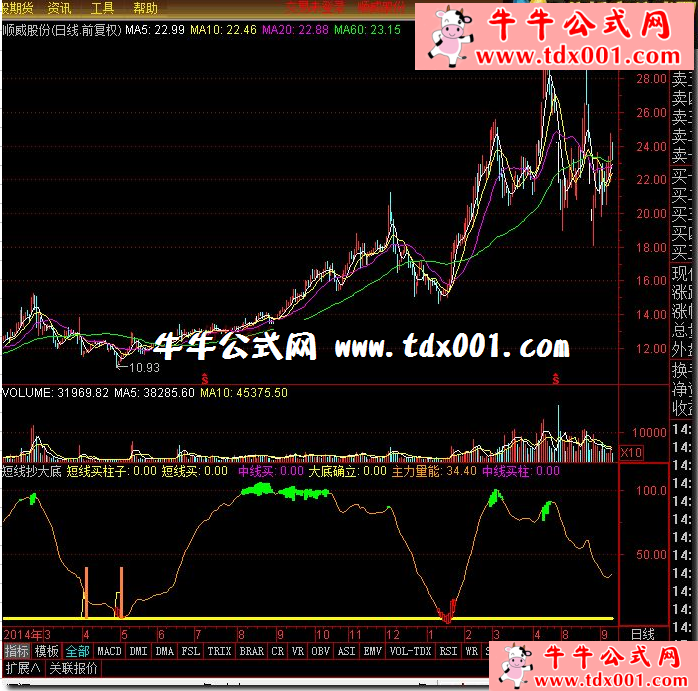Viewport: 698px width, 691px height.
Task: Select the WR indicator tab
Action: (472, 651)
